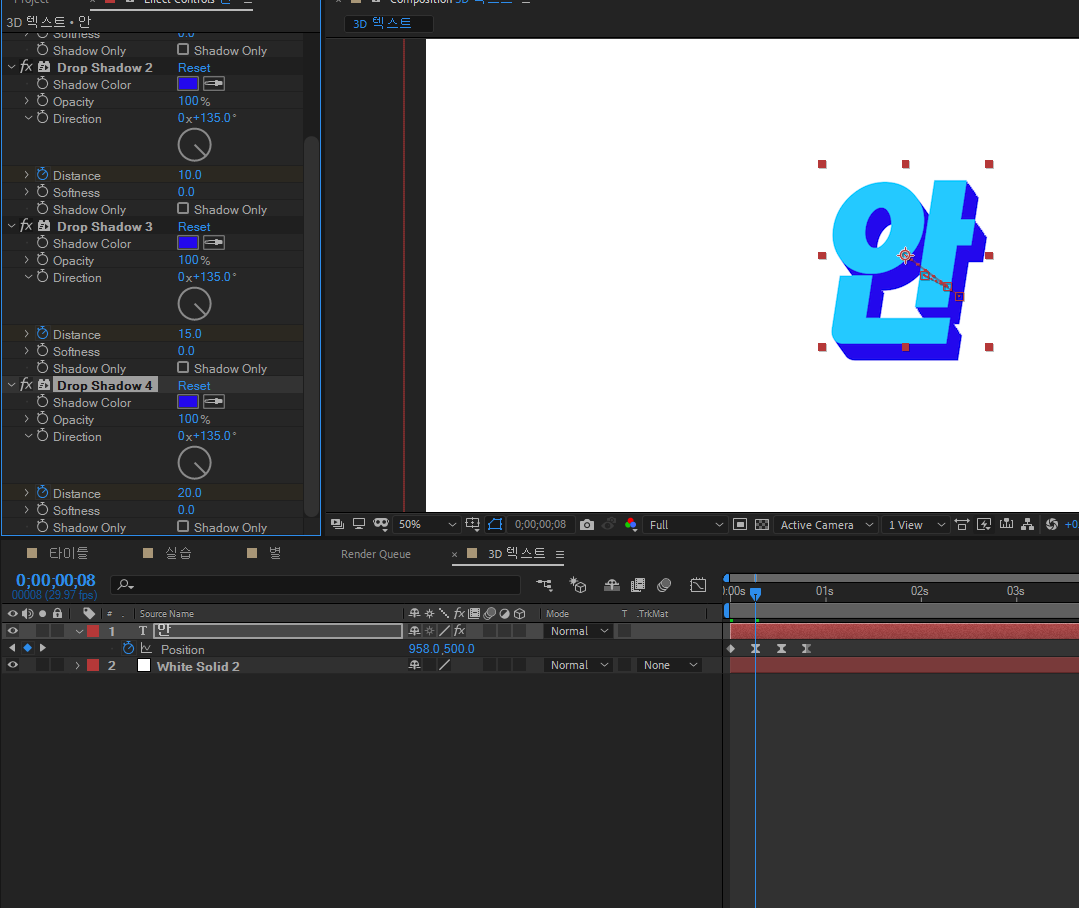Open the 3D 텍스트 timeline panel menu
Image resolution: width=1079 pixels, height=908 pixels.
click(x=559, y=554)
